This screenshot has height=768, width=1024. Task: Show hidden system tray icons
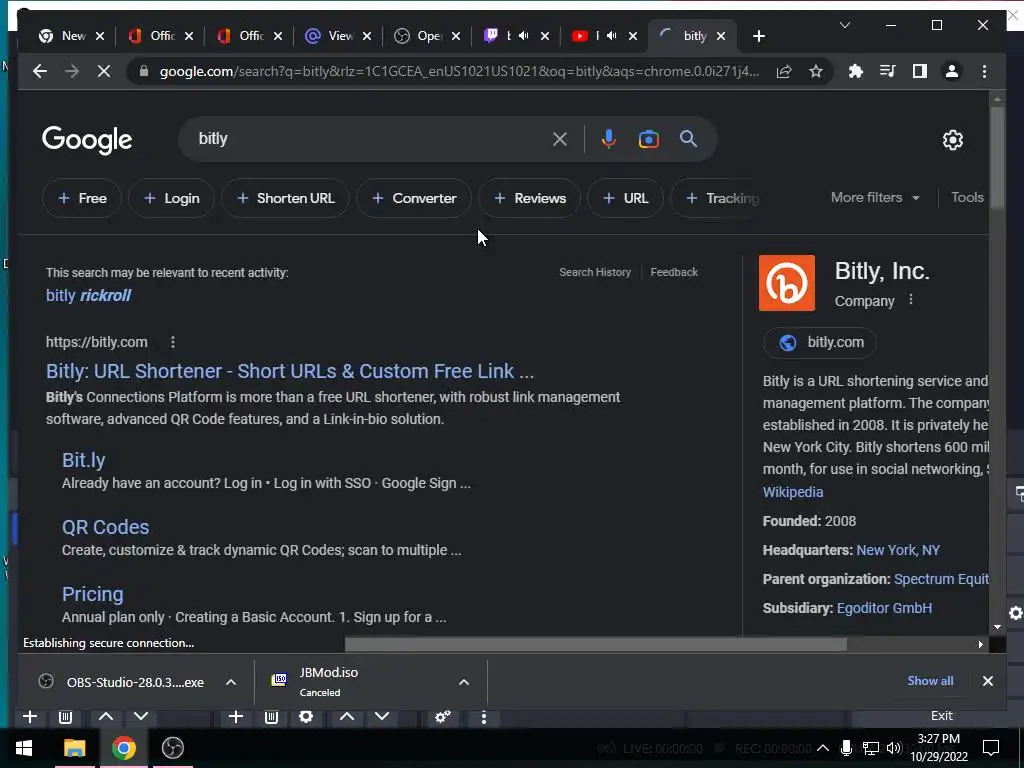click(x=823, y=748)
